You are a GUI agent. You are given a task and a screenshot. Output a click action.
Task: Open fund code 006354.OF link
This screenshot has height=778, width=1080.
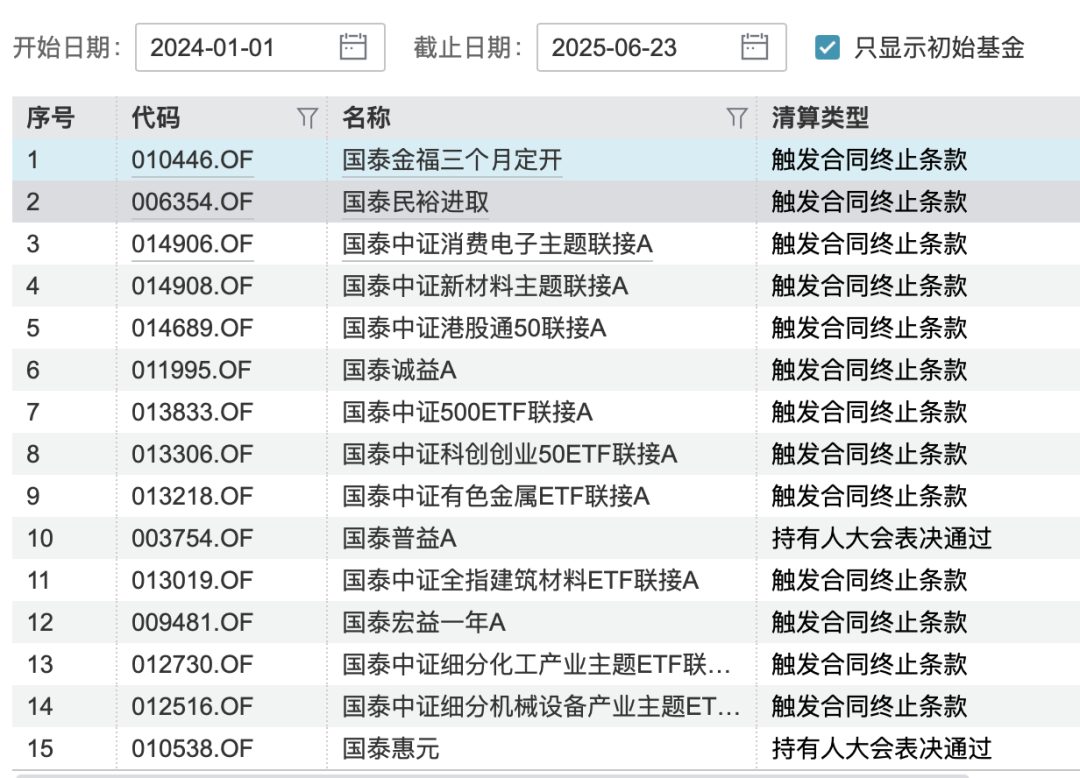tap(192, 202)
